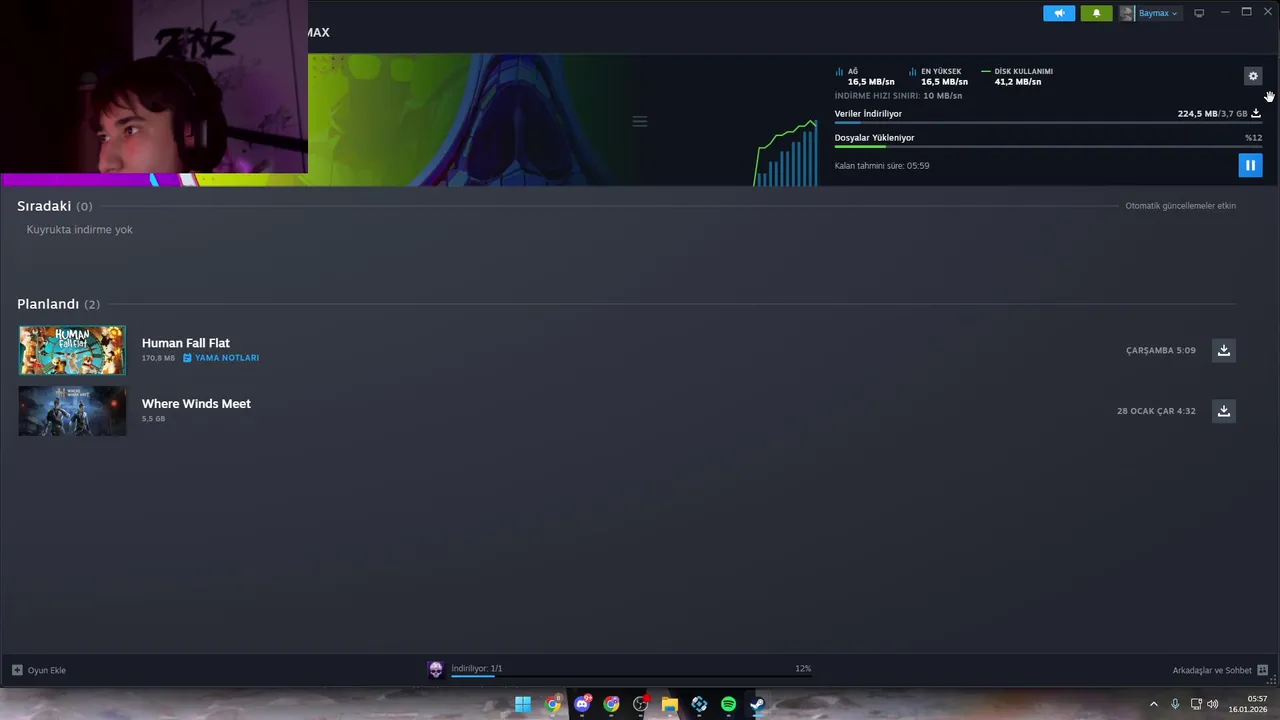Show hidden system tray icons
1280x720 pixels.
click(1153, 704)
